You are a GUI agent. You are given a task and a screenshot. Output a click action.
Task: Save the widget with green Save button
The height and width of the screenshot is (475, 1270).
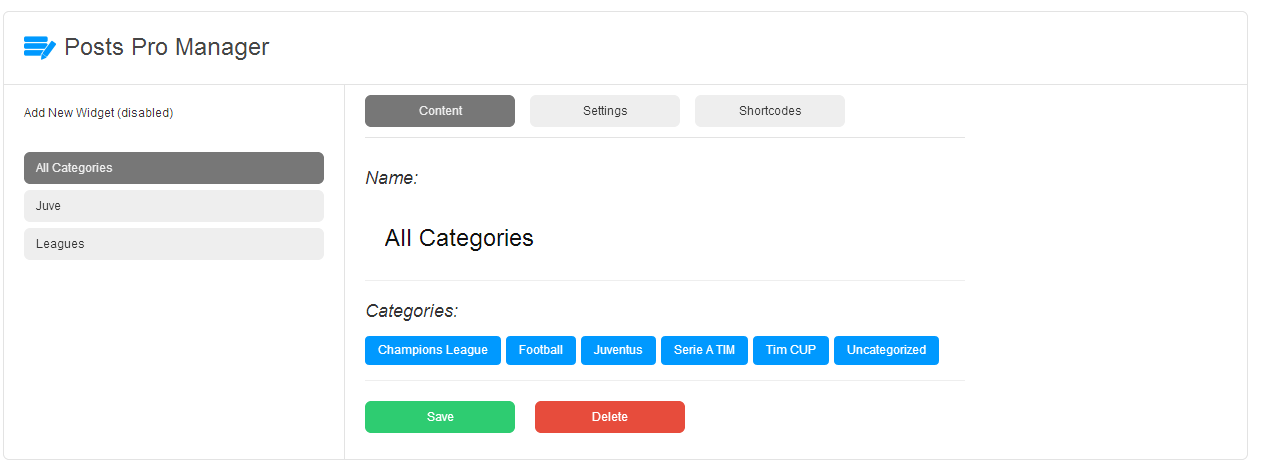(440, 417)
